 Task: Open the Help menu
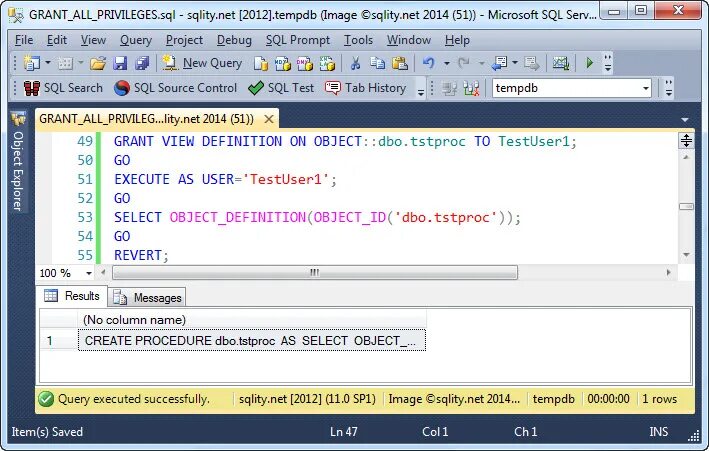pos(457,40)
